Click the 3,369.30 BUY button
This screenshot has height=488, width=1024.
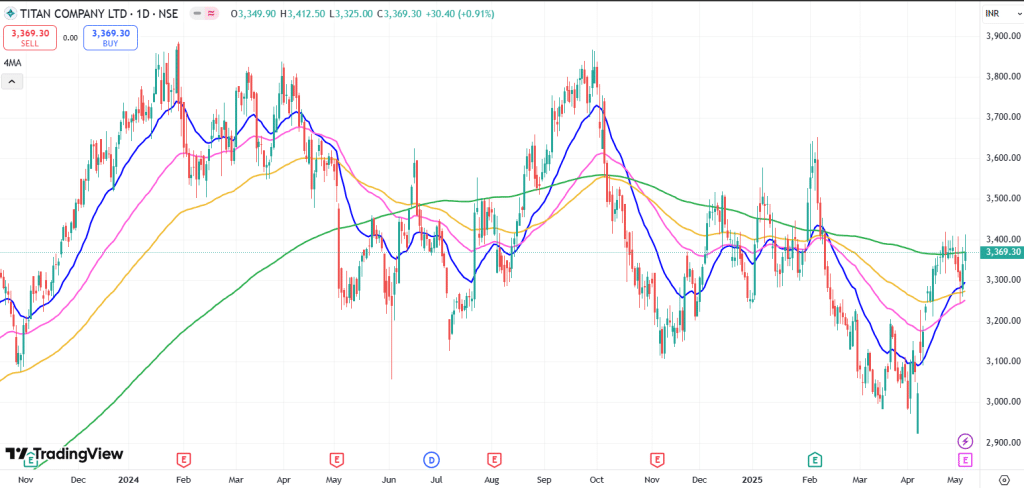pyautogui.click(x=110, y=38)
